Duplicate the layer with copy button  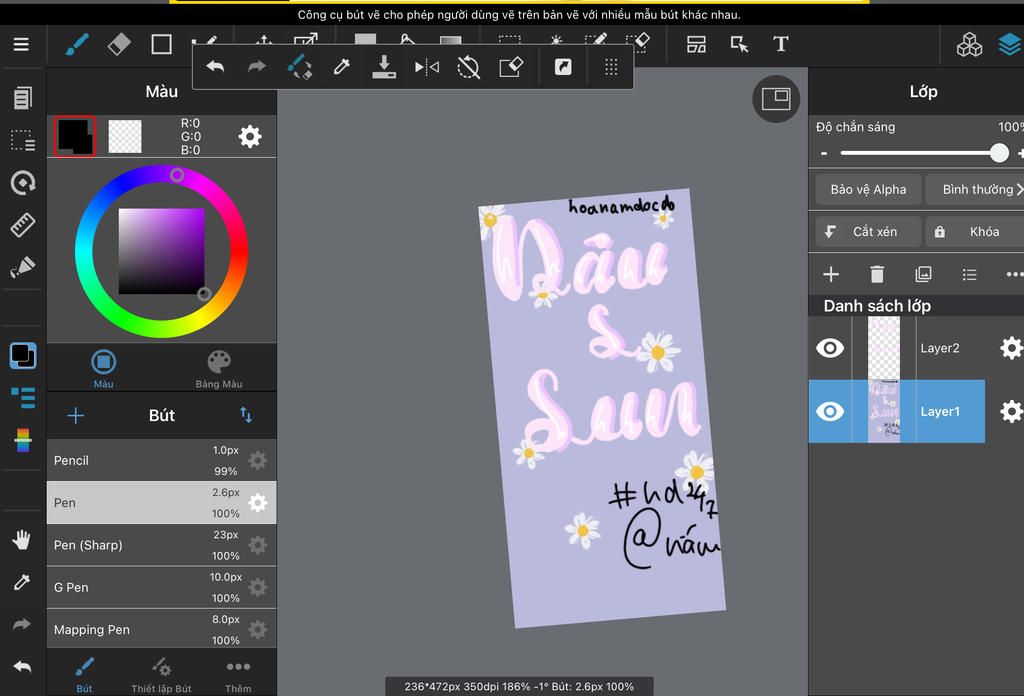tap(923, 274)
